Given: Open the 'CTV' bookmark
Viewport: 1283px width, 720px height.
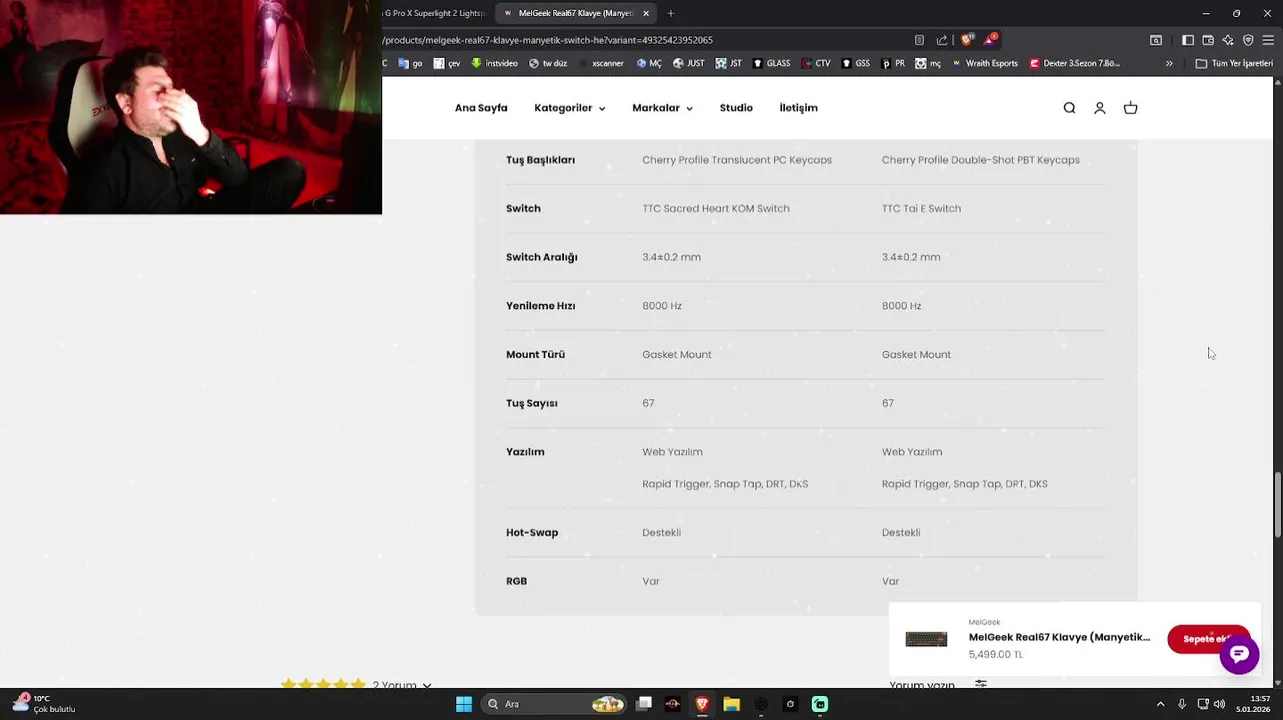Looking at the screenshot, I should click(x=816, y=63).
